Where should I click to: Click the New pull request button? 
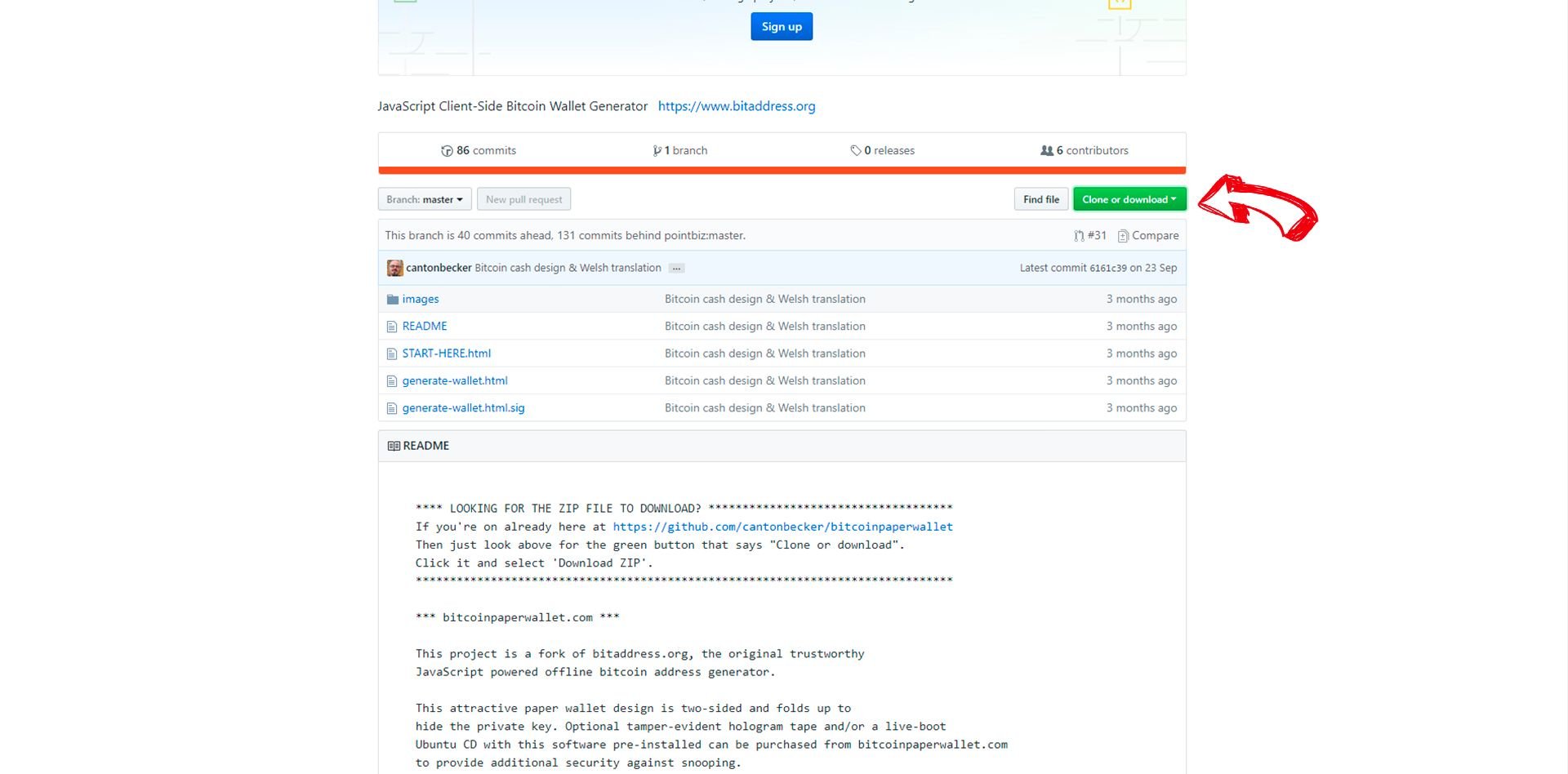coord(523,199)
